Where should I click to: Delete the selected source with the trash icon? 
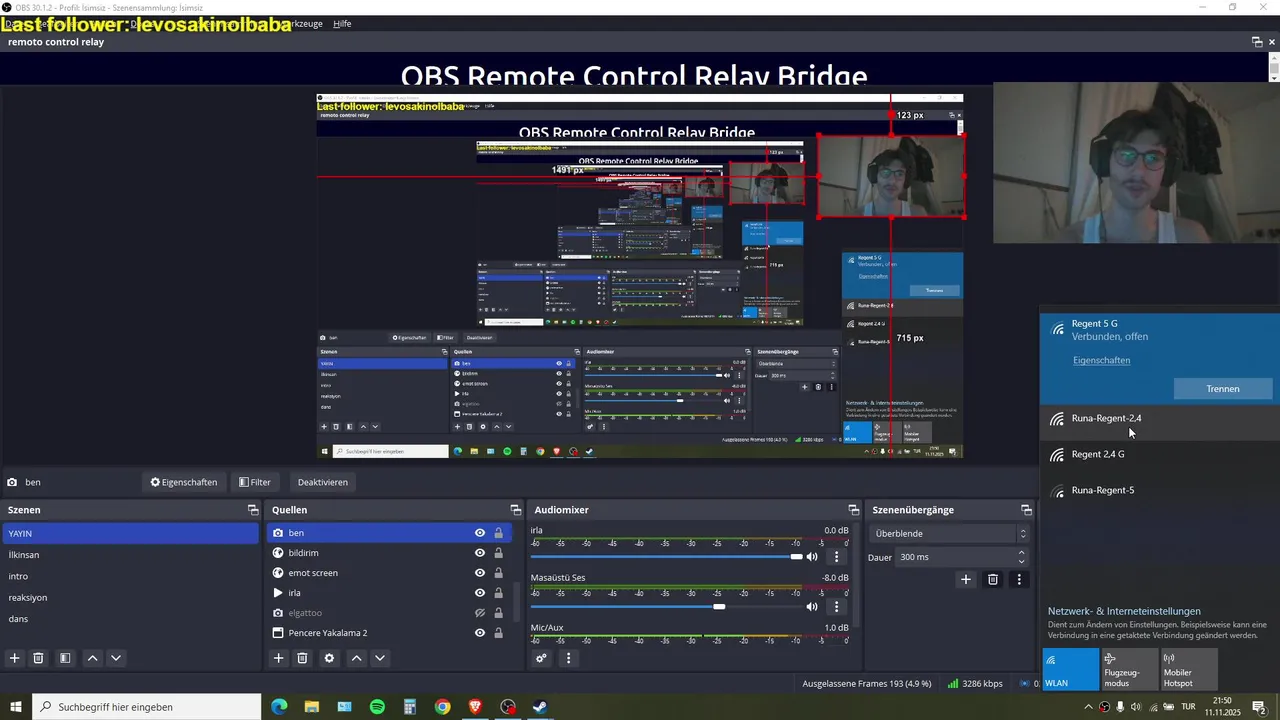pos(302,658)
